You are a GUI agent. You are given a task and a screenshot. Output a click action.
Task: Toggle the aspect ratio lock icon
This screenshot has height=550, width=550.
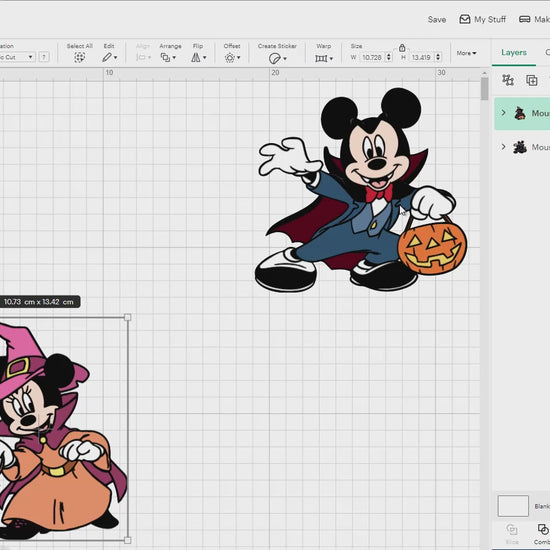(x=402, y=47)
